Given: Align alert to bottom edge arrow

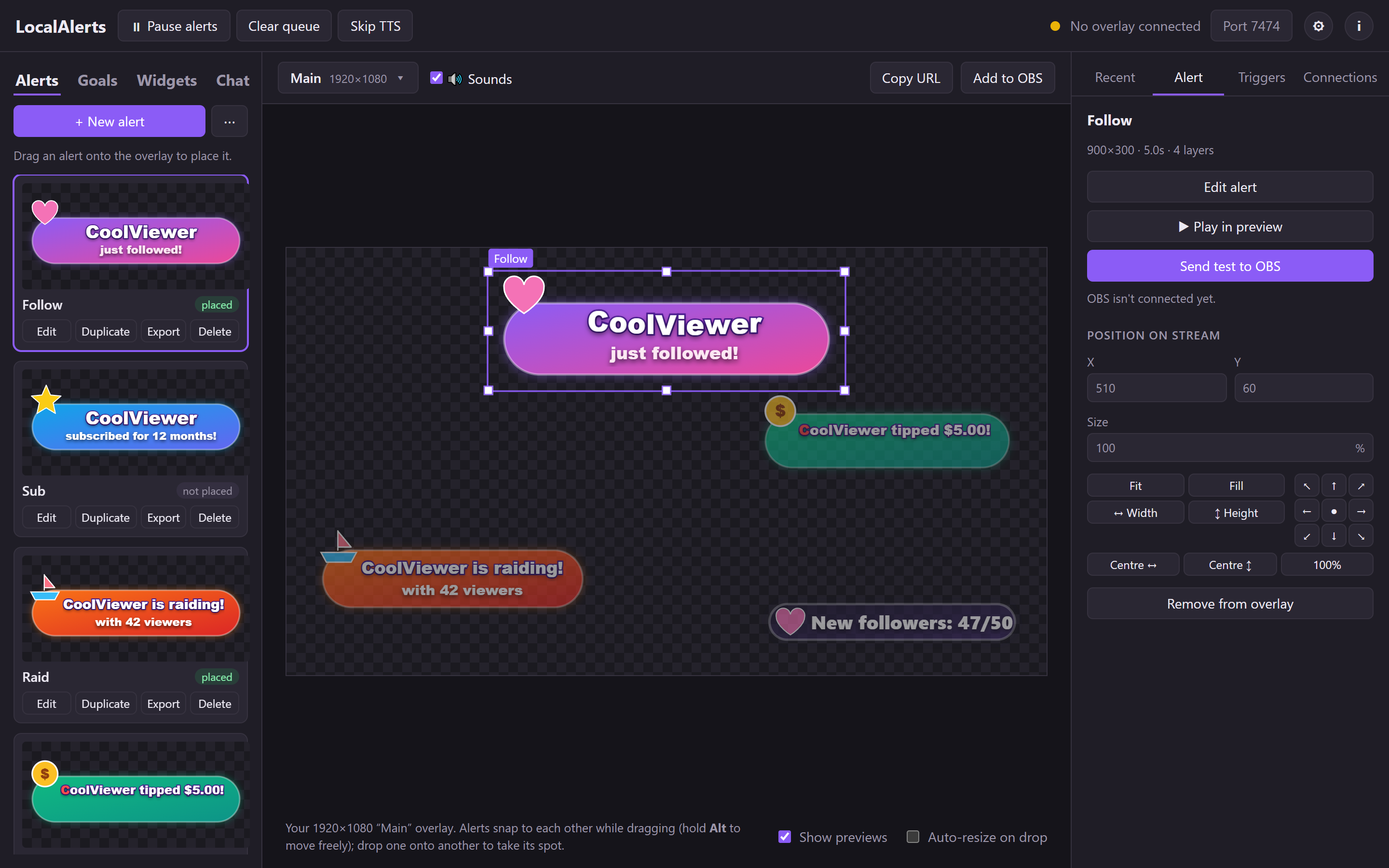Looking at the screenshot, I should [1334, 536].
